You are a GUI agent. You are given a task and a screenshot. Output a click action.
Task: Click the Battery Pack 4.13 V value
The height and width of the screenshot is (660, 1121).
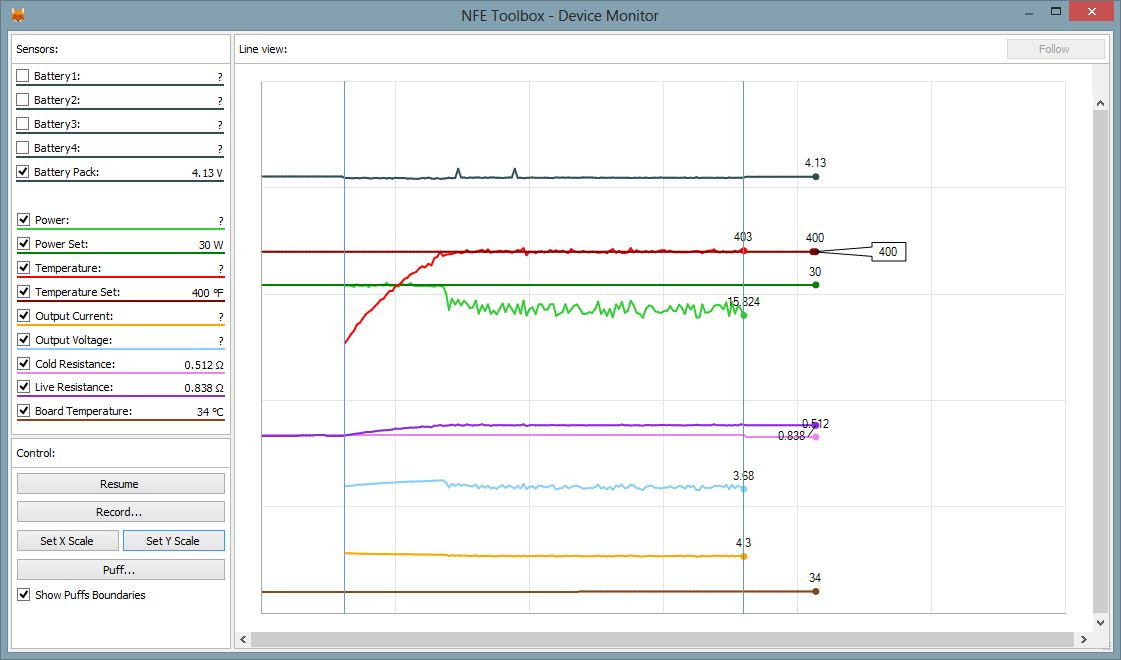(x=207, y=172)
